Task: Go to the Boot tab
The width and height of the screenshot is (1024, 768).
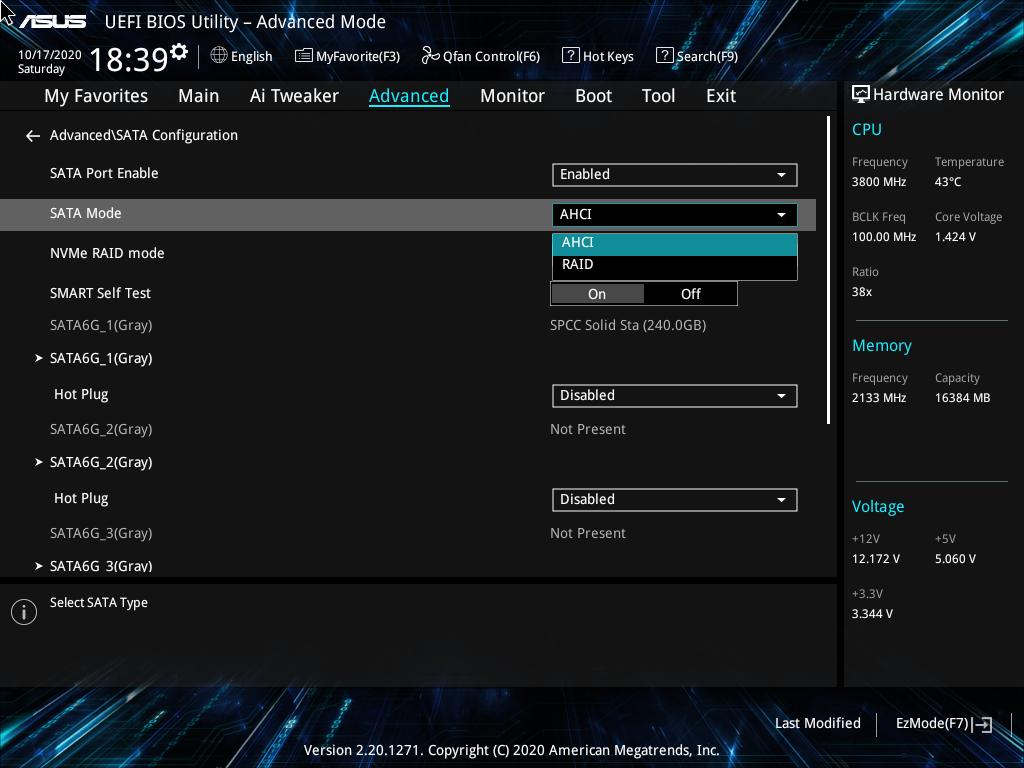Action: (593, 96)
